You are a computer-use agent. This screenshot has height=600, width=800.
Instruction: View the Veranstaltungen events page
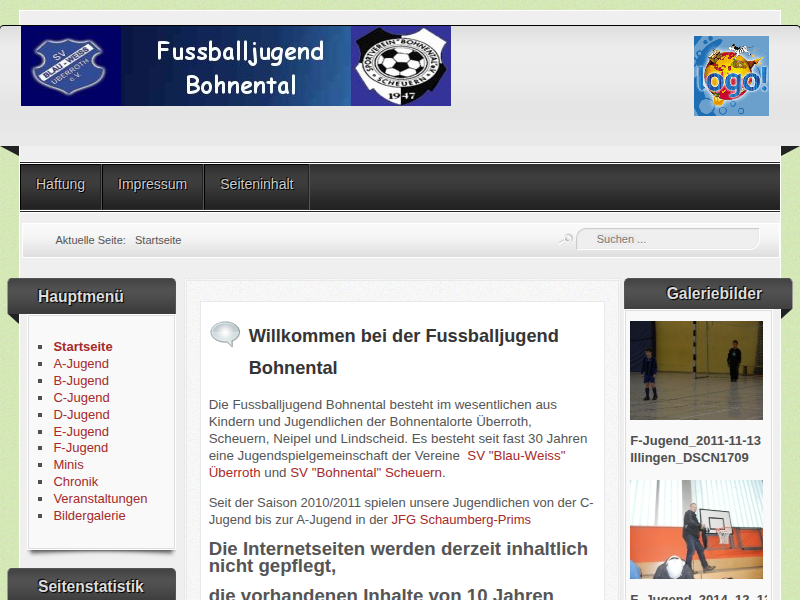coord(100,499)
